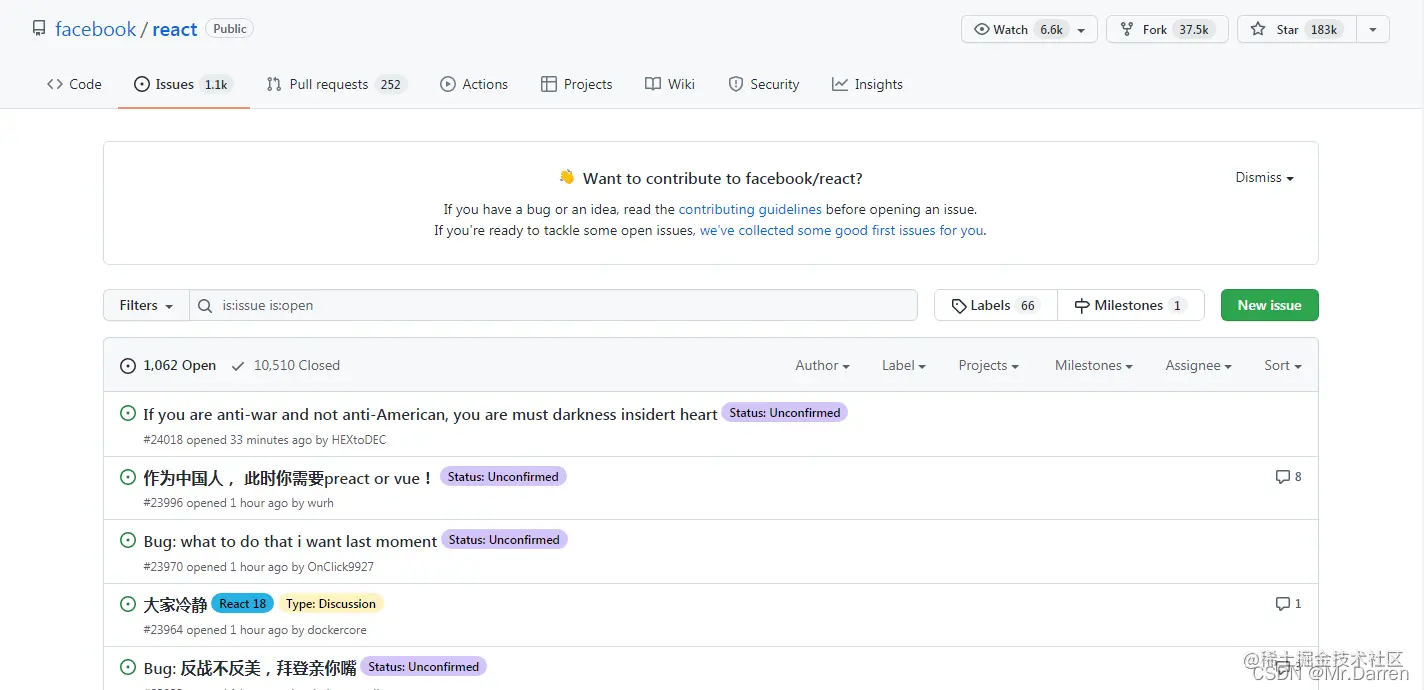The image size is (1424, 690).
Task: Click the open-issue icon next to 1,062 Open
Action: tap(128, 366)
